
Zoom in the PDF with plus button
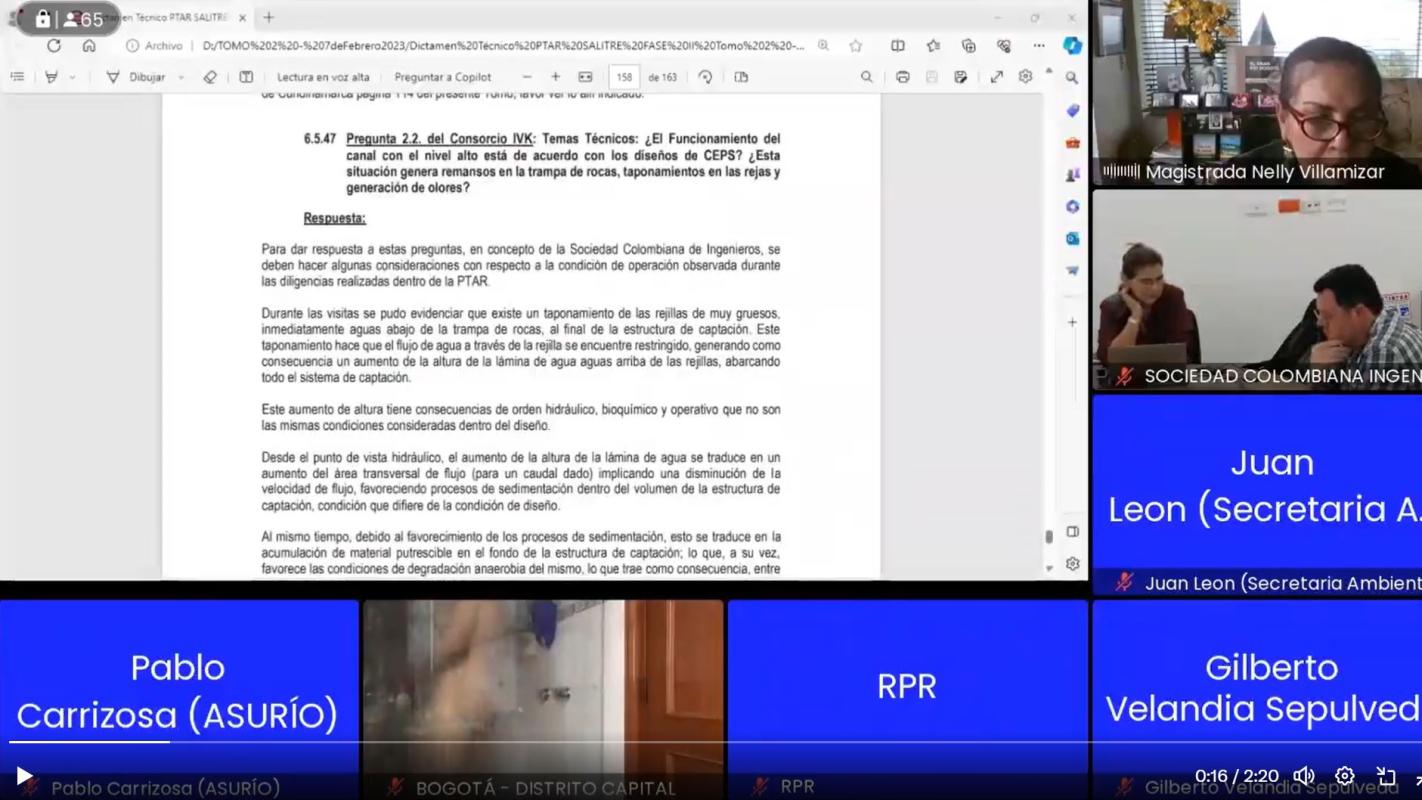556,77
